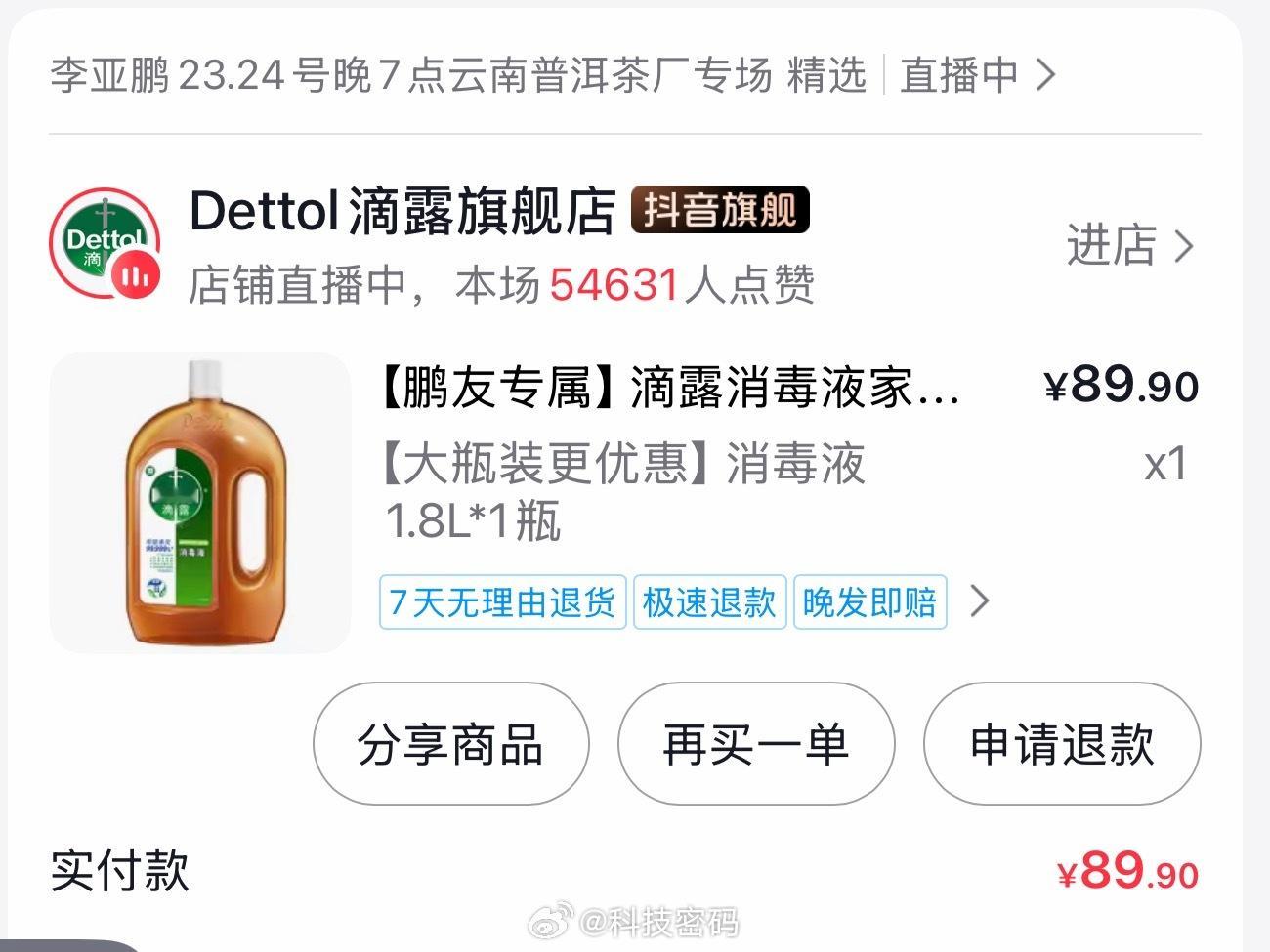Click the 分享商品 button
The height and width of the screenshot is (952, 1270).
[x=450, y=744]
